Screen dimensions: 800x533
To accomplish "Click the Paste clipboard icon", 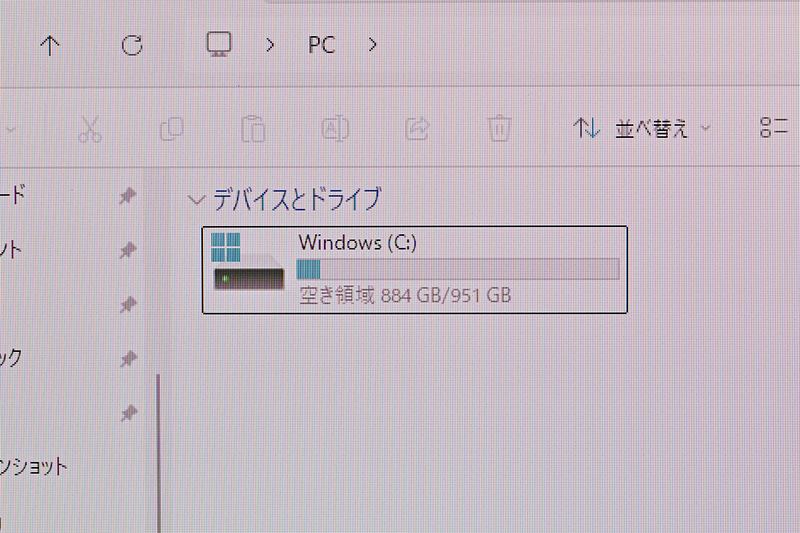I will pyautogui.click(x=253, y=129).
